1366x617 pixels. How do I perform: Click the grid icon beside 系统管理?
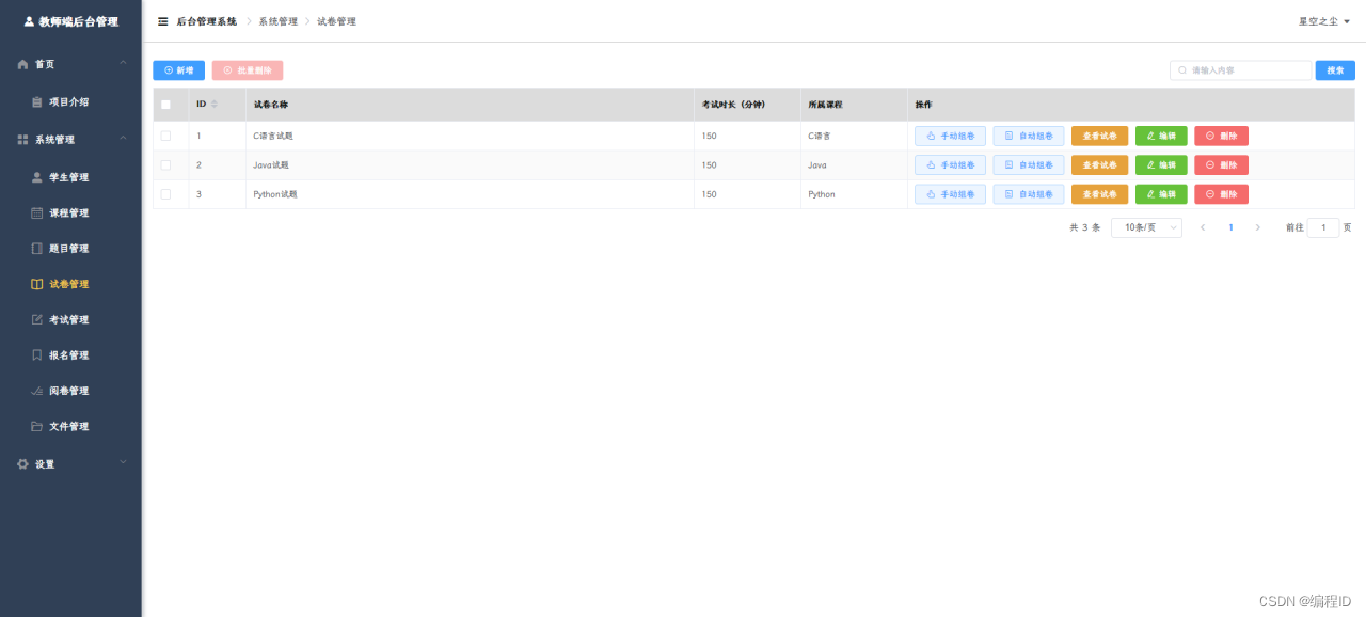point(23,140)
